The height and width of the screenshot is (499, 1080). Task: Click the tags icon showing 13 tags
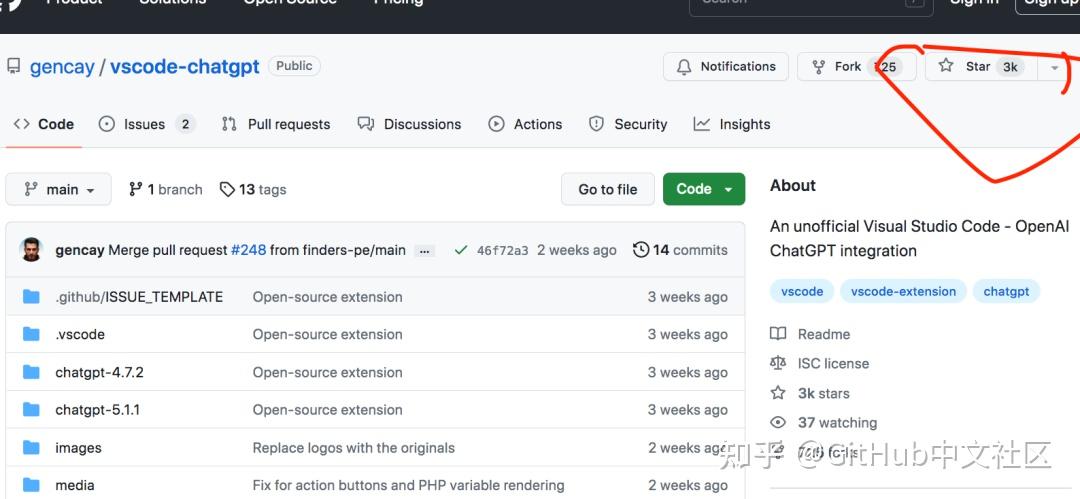click(x=227, y=190)
